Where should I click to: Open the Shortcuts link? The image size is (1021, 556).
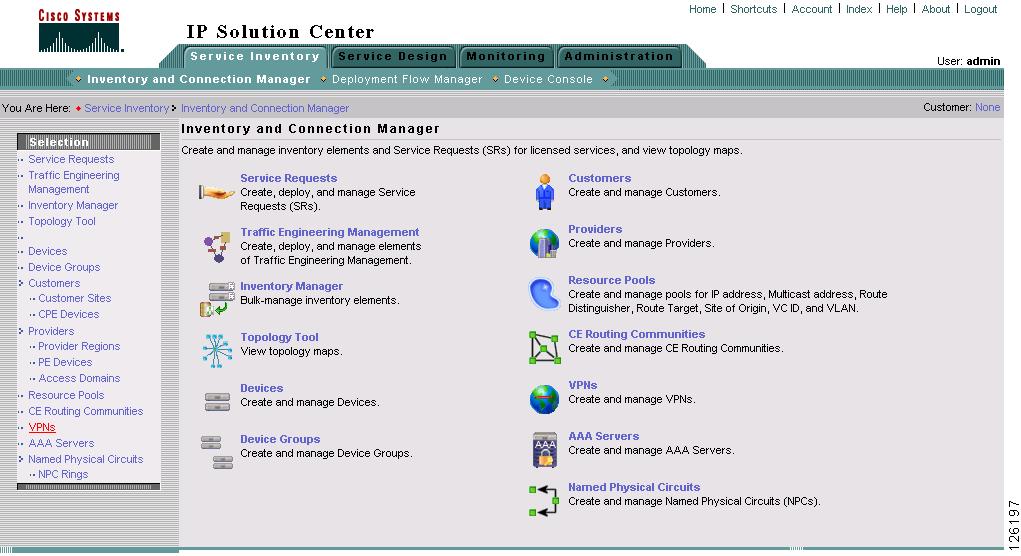tap(753, 9)
